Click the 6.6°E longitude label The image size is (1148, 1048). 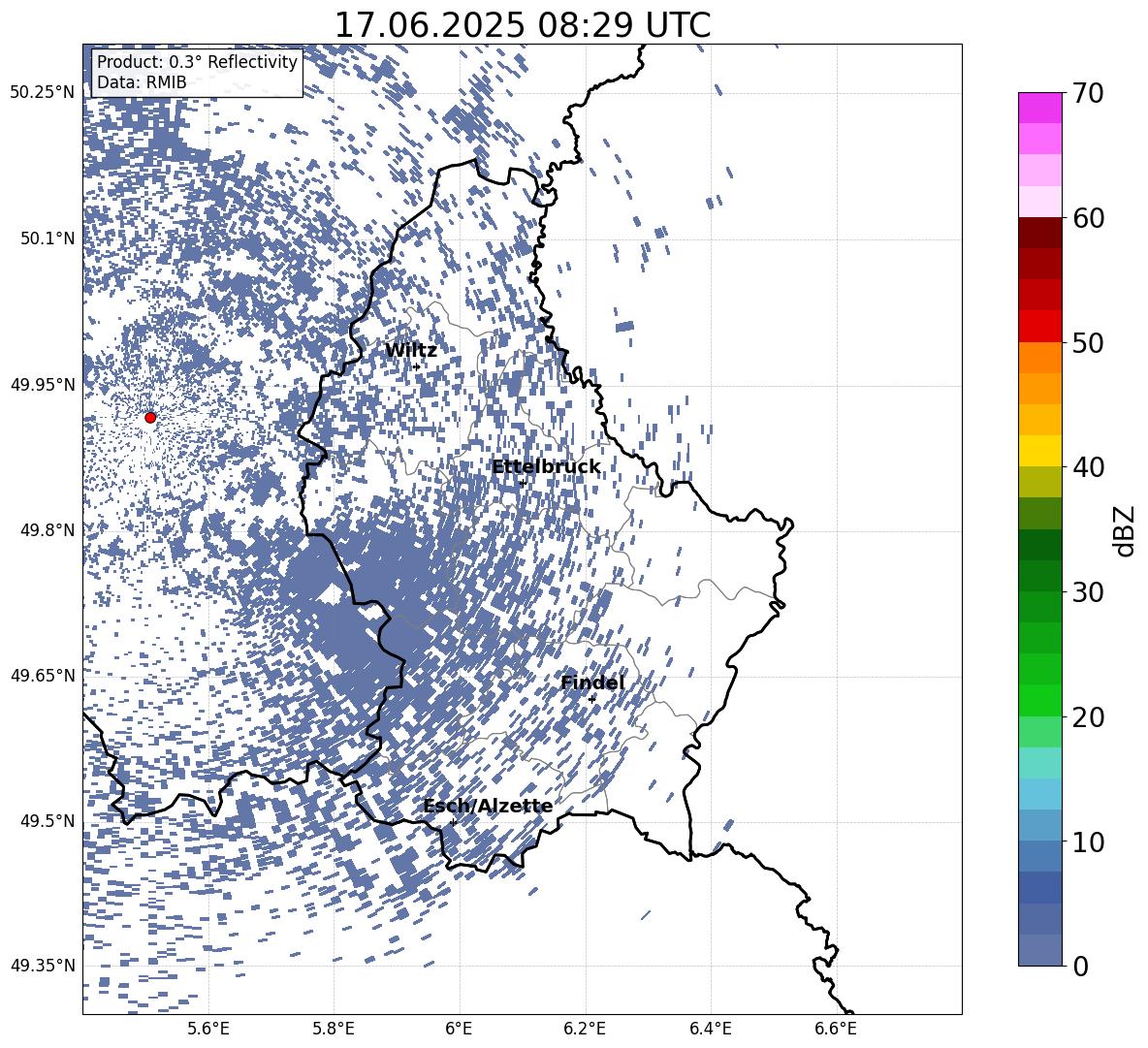tap(836, 1030)
